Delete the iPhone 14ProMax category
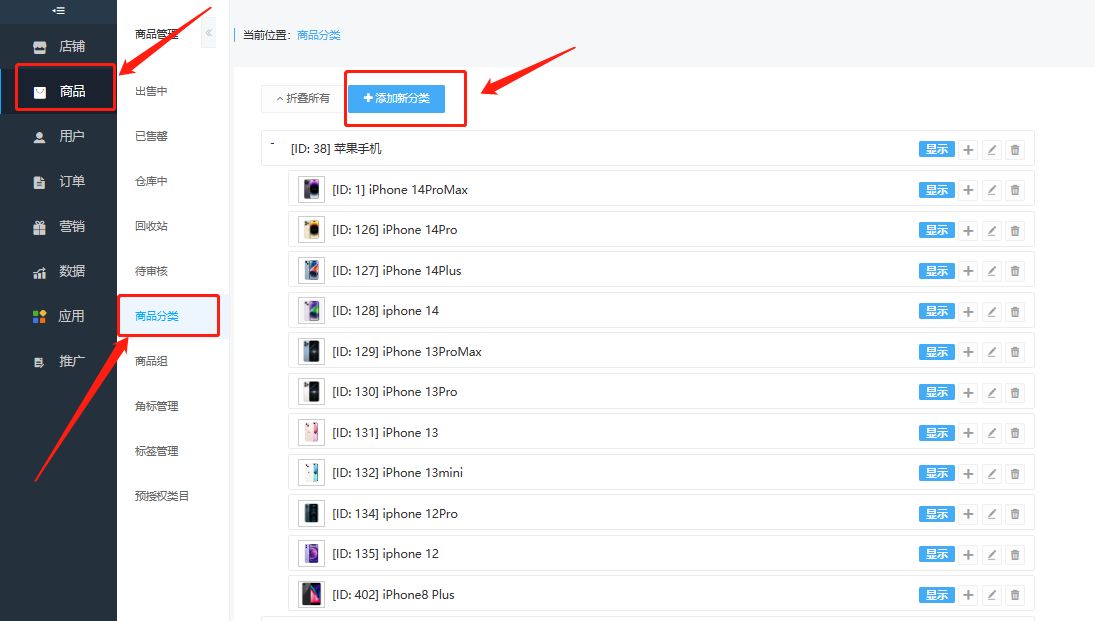Viewport: 1095px width, 621px height. pos(1015,190)
